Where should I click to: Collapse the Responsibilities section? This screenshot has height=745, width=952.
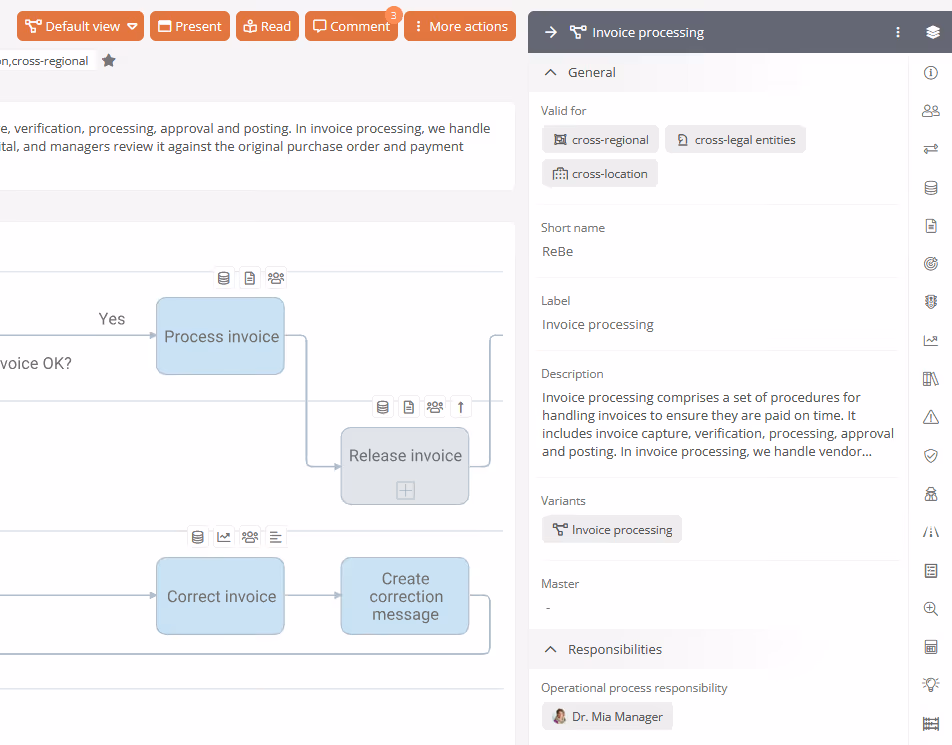[550, 649]
